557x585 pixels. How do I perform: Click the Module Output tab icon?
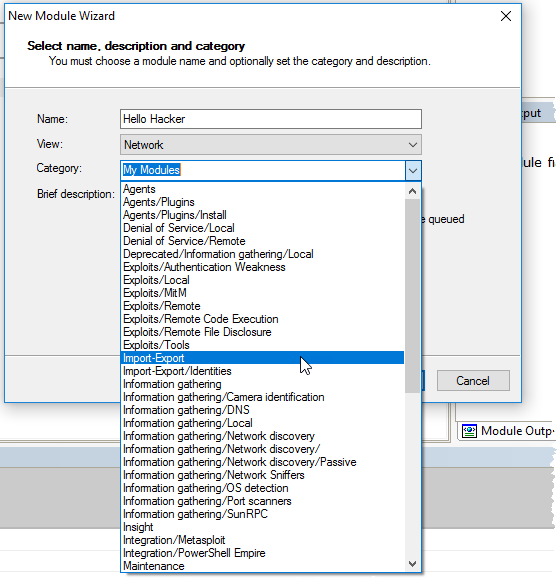[x=469, y=431]
